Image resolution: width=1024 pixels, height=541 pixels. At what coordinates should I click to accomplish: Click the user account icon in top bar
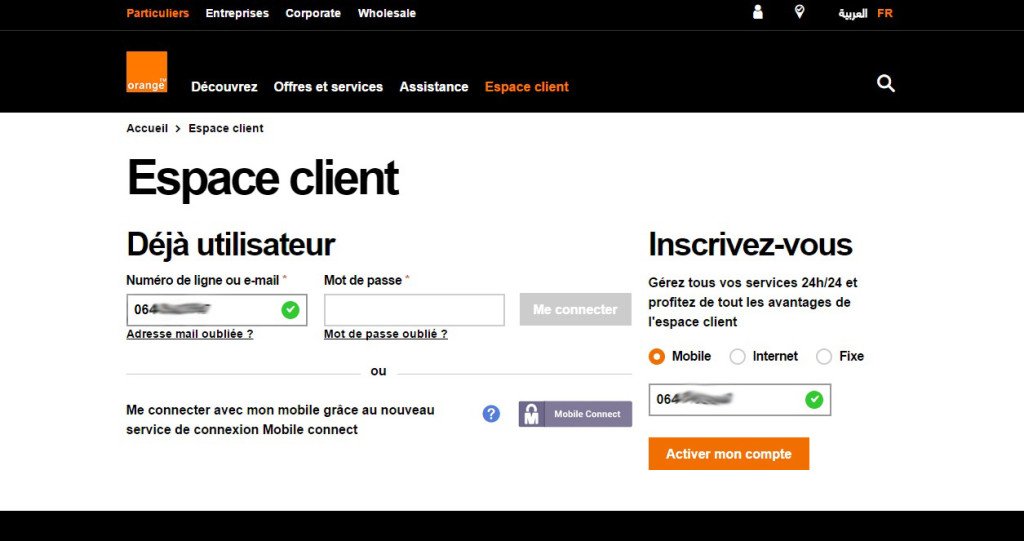coord(758,12)
